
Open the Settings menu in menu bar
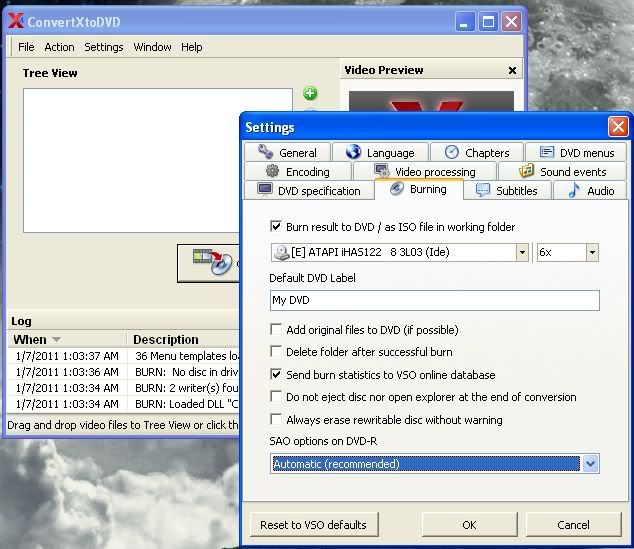tap(104, 47)
